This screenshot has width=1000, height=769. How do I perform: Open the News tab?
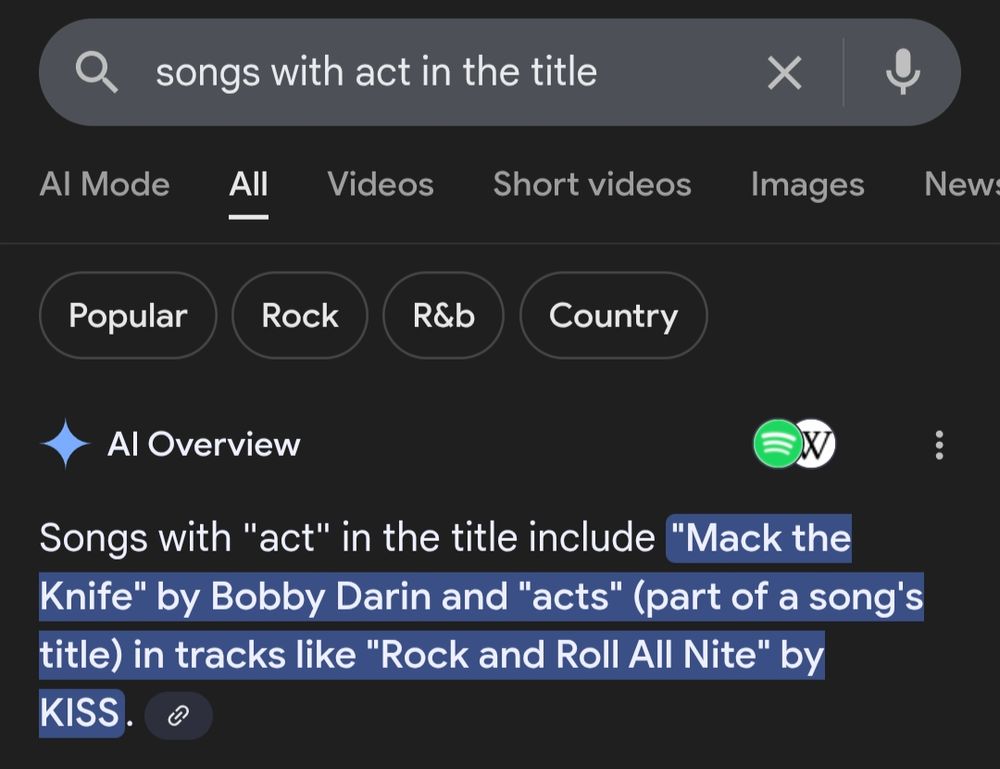[960, 184]
